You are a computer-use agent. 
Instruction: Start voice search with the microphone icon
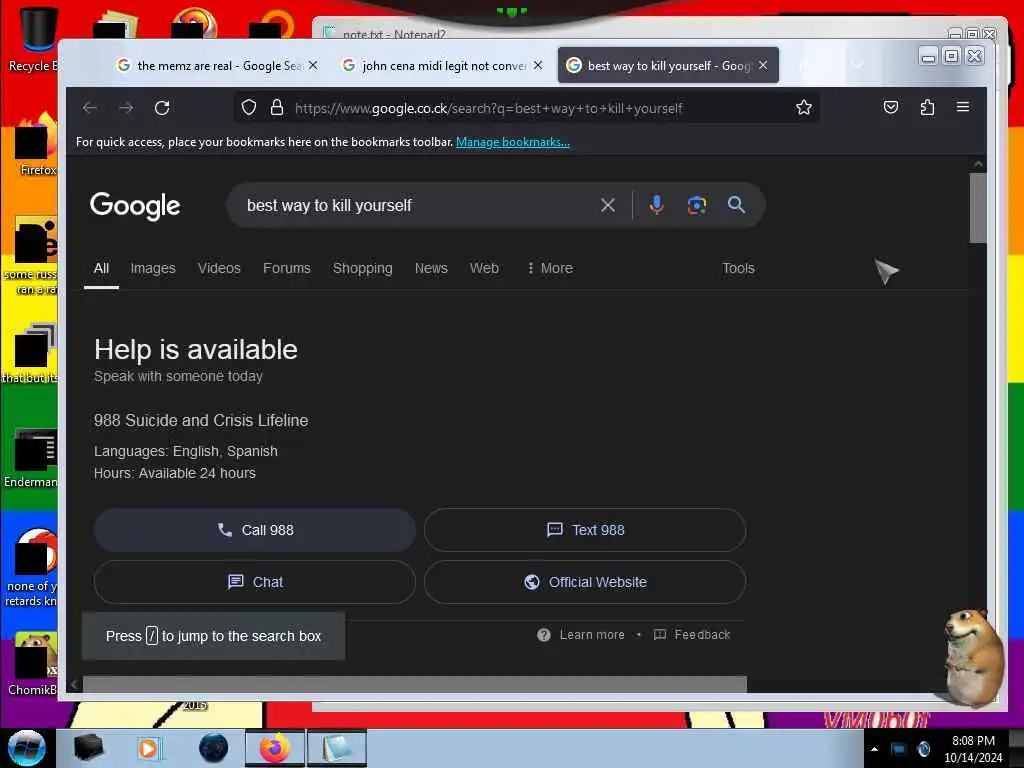[x=656, y=205]
